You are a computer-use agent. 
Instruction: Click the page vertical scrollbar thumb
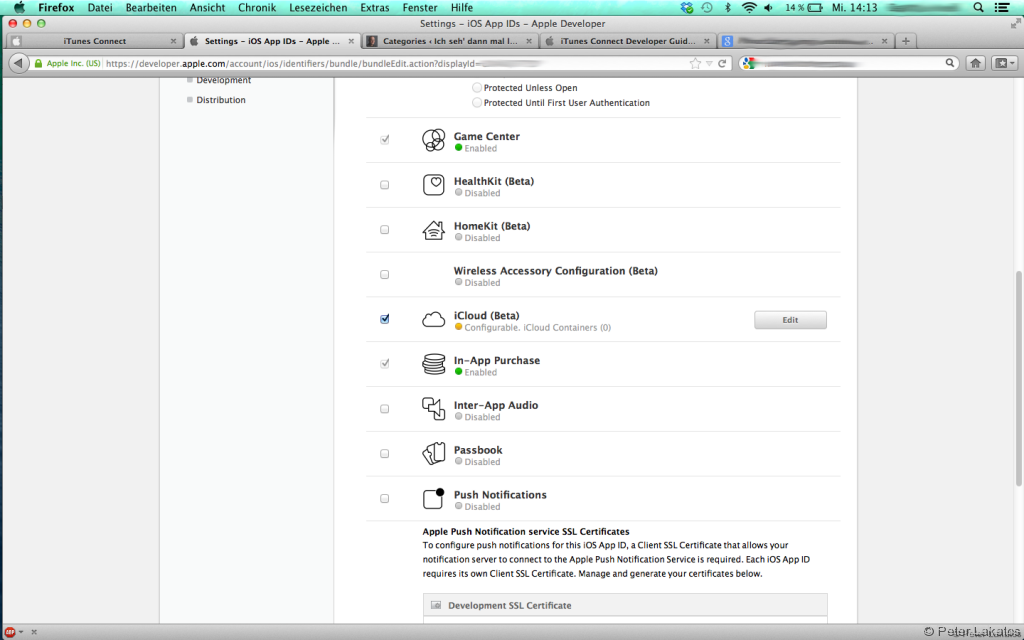coord(1019,379)
